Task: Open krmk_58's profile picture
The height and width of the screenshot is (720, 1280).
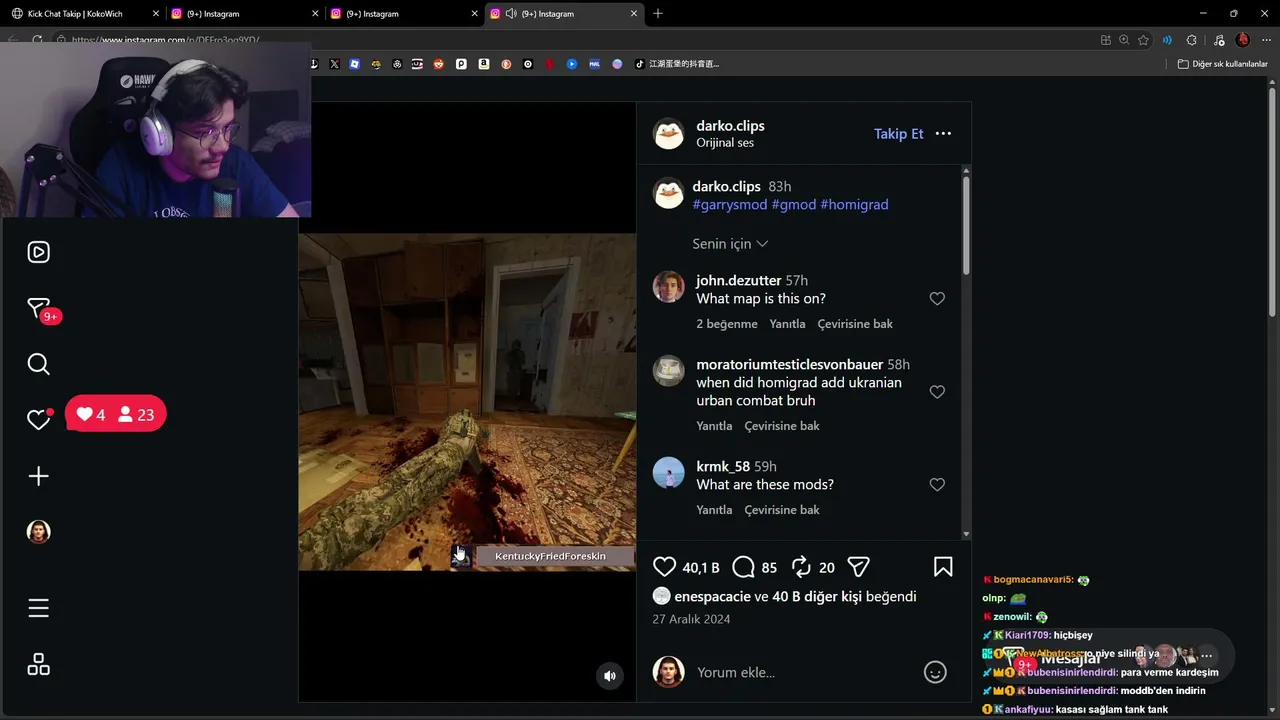Action: pos(669,473)
